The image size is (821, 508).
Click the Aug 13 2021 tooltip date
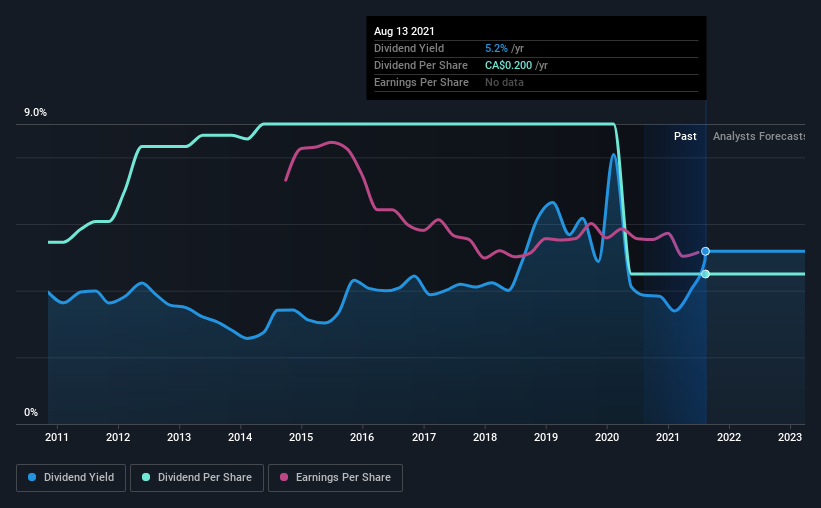pos(404,31)
